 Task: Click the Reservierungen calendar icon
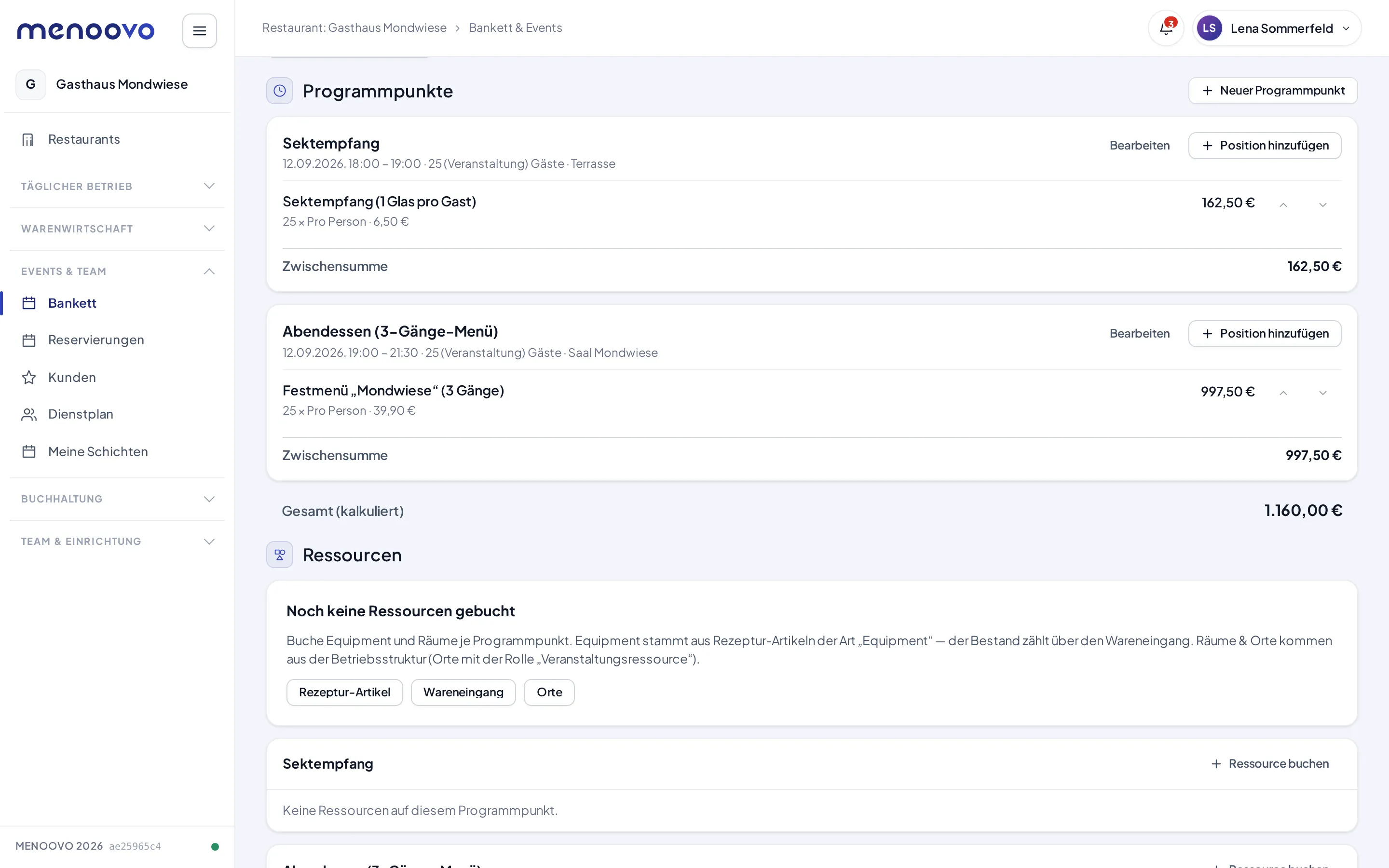[29, 340]
